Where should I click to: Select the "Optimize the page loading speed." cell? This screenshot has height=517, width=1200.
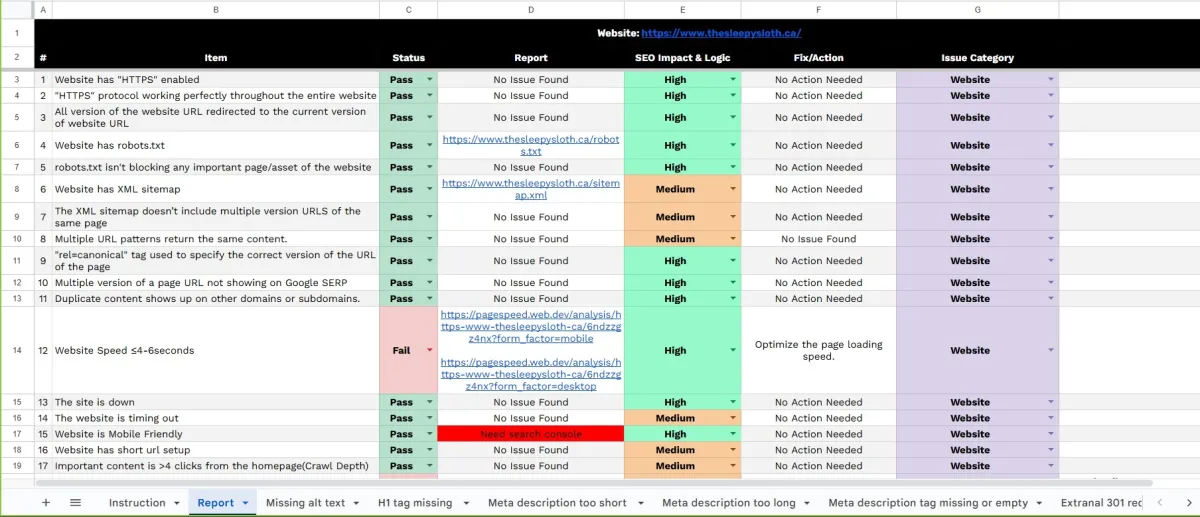pyautogui.click(x=818, y=351)
